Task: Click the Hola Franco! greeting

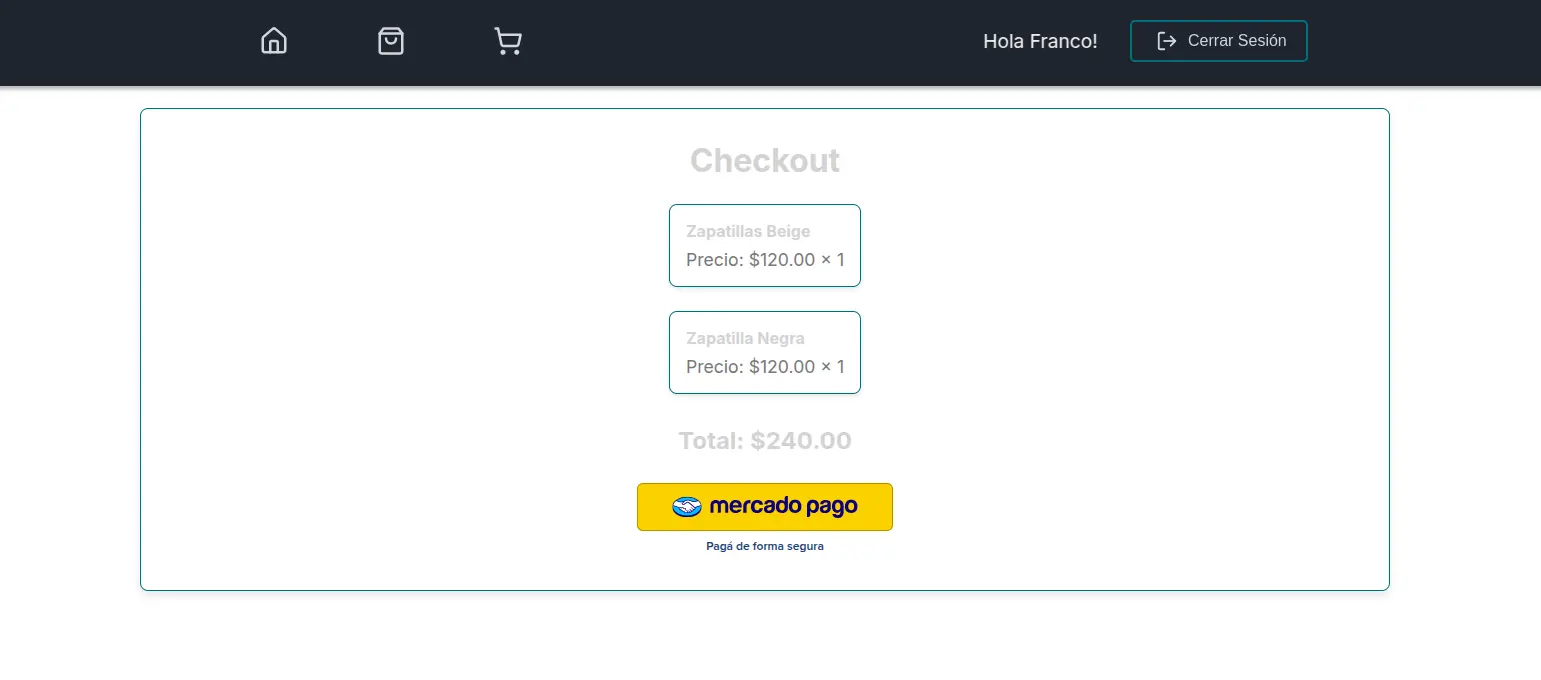Action: (x=1040, y=41)
